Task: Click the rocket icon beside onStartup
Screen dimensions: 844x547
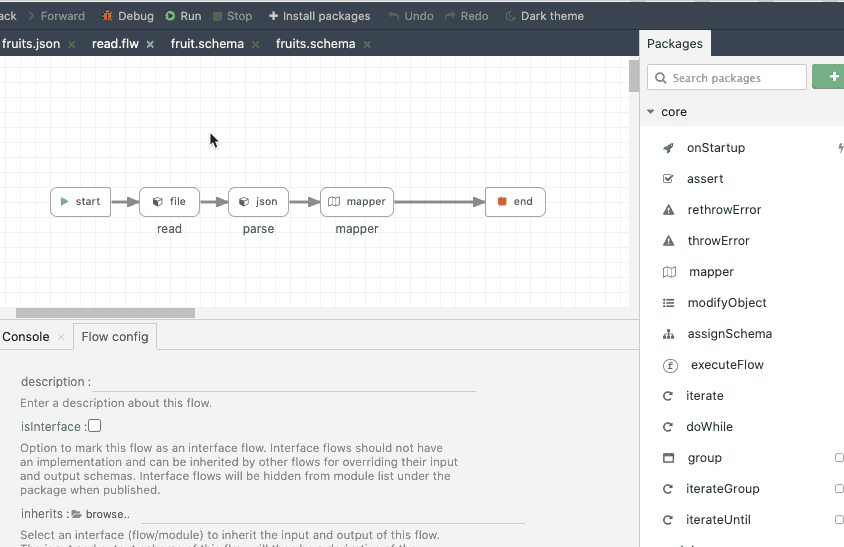Action: pos(668,148)
